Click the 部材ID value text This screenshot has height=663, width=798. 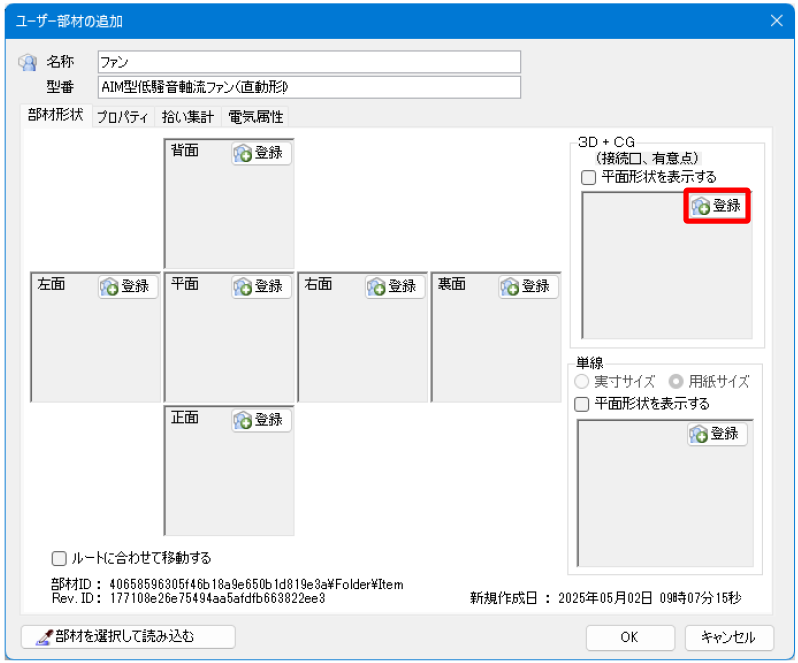coord(256,585)
